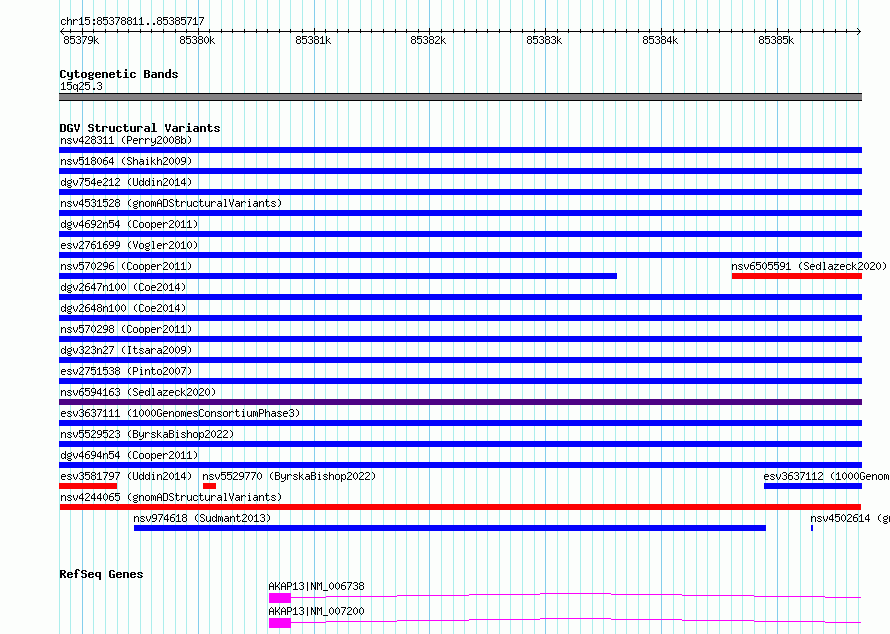Click the esv2751538 (Pinto2007) variant label
This screenshot has height=634, width=890.
tap(126, 371)
